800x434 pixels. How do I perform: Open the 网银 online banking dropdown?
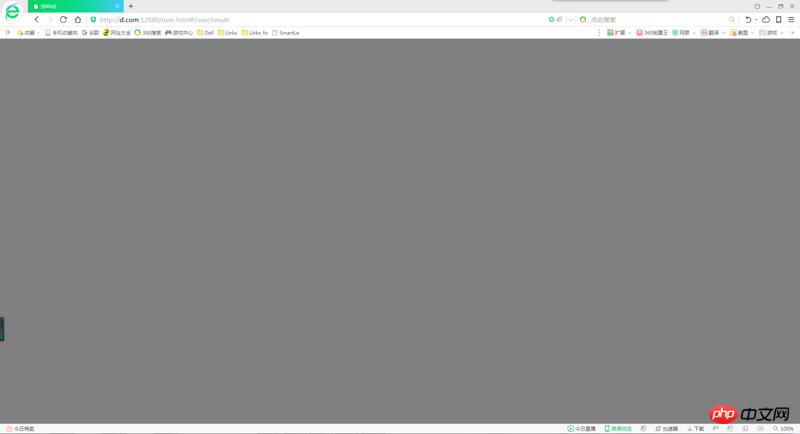(684, 32)
